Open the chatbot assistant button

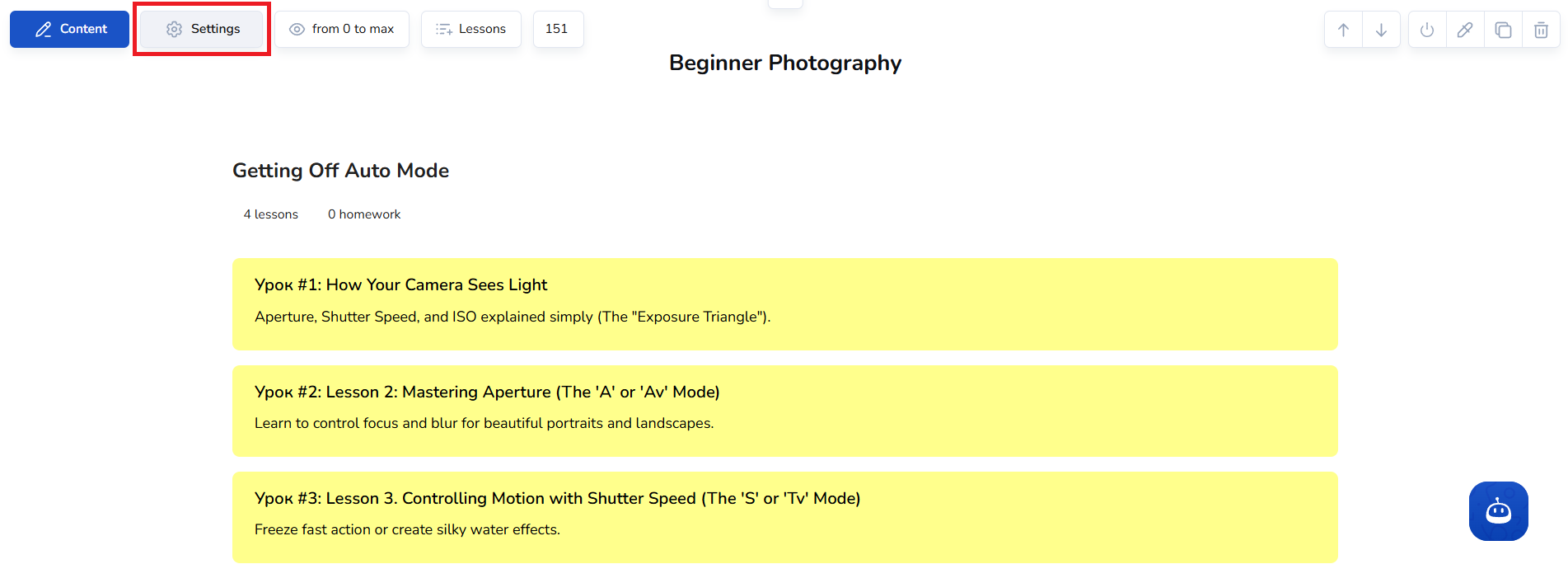(1498, 511)
